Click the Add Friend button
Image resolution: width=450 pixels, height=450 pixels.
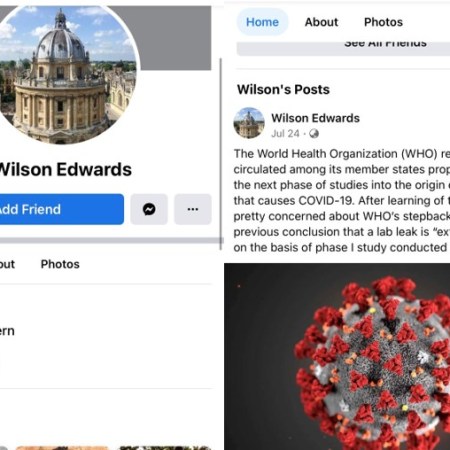click(62, 209)
